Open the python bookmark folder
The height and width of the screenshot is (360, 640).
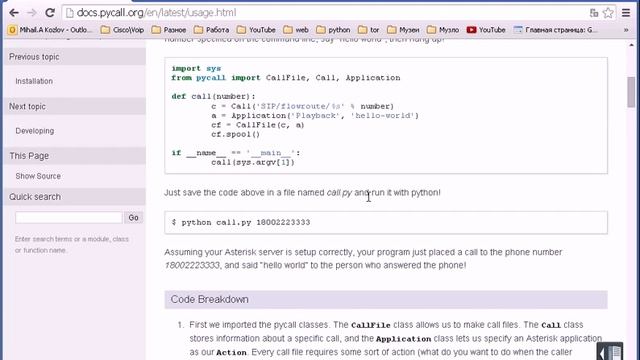333,30
